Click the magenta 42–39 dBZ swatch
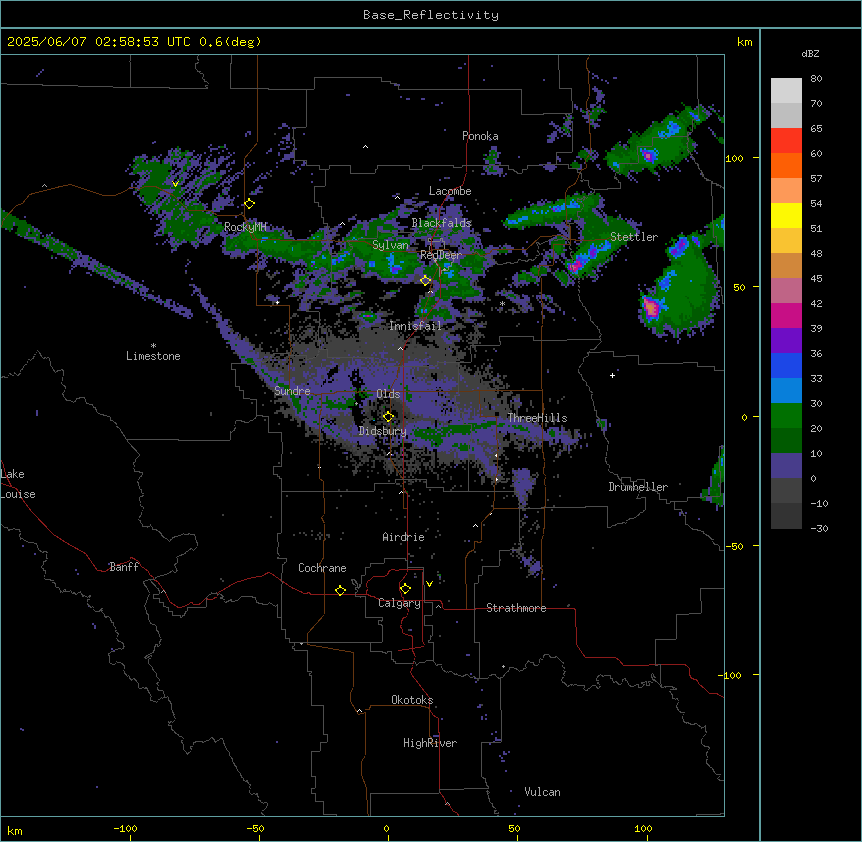The height and width of the screenshot is (842, 862). point(786,315)
